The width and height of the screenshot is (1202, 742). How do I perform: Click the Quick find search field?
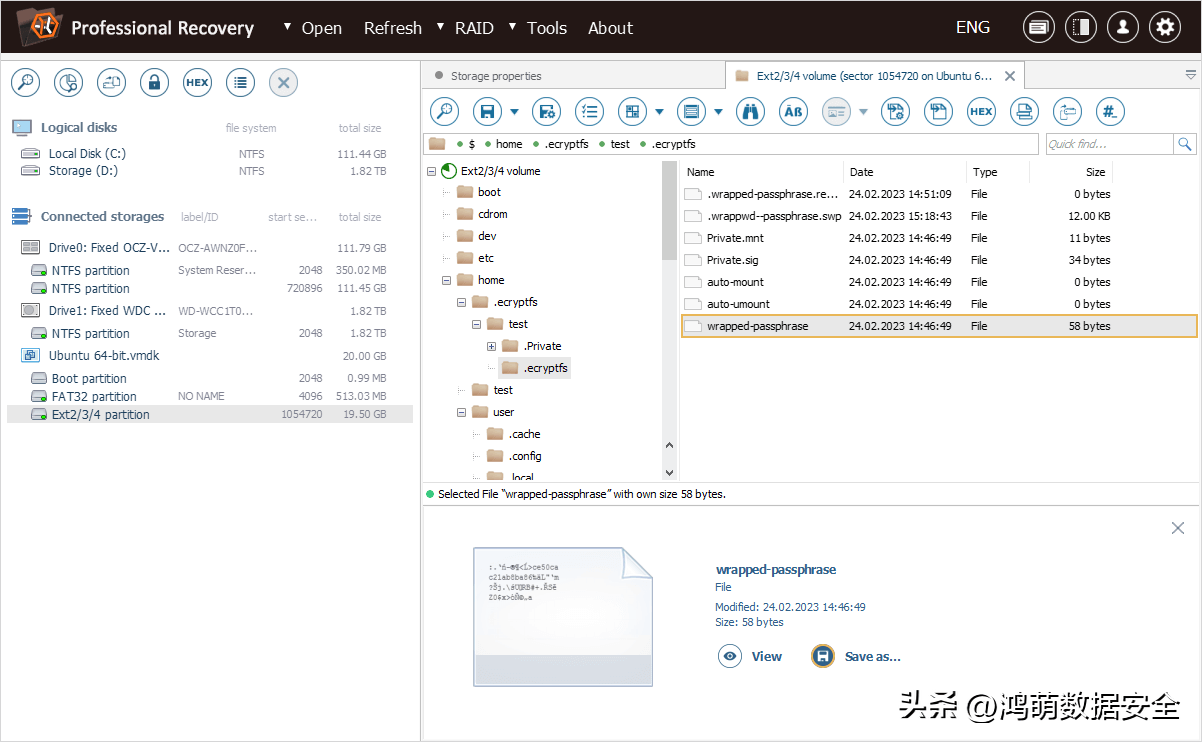tap(1108, 144)
